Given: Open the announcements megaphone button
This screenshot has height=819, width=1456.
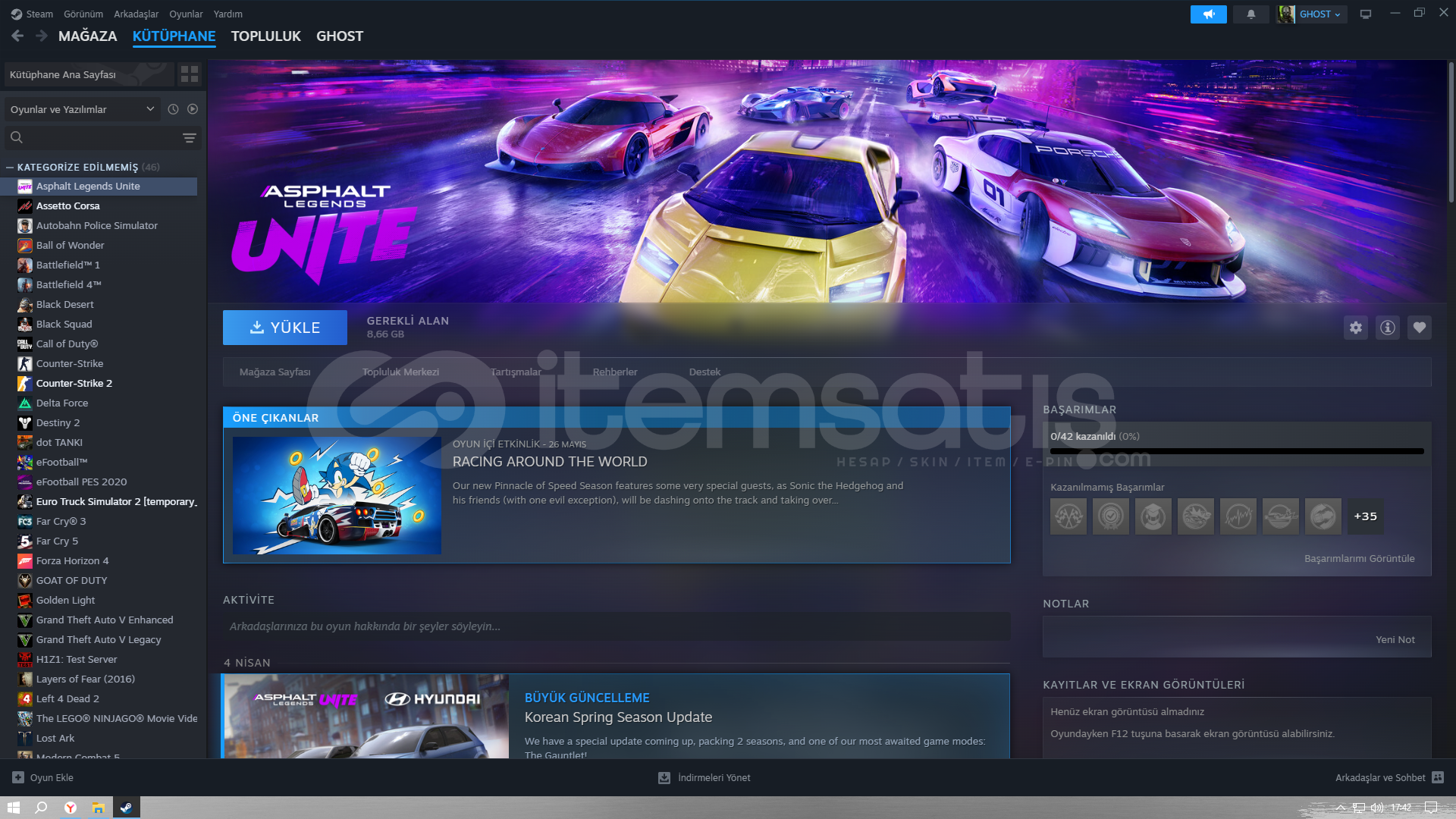Looking at the screenshot, I should (1208, 14).
